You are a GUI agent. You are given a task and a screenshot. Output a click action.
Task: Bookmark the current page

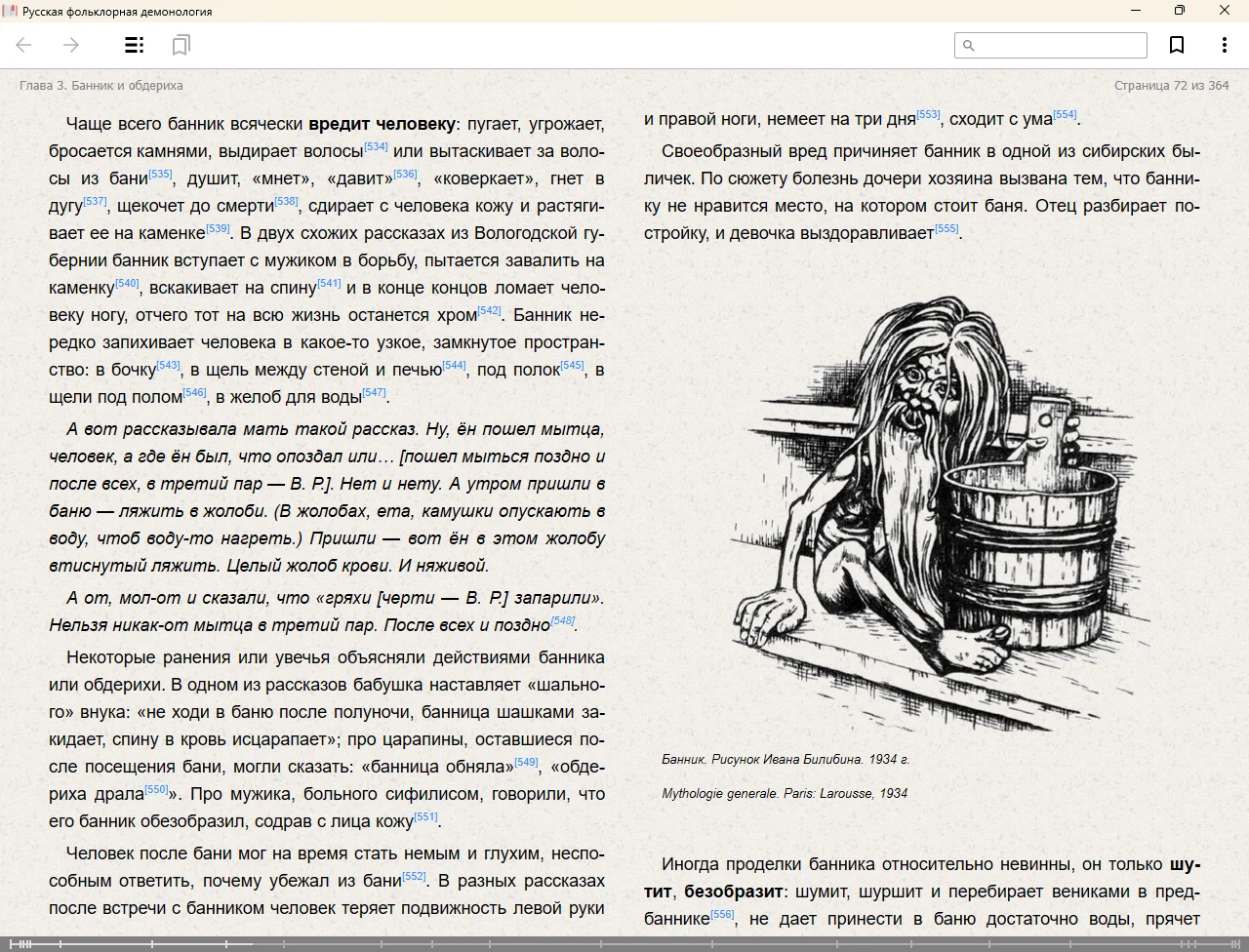(x=1177, y=45)
